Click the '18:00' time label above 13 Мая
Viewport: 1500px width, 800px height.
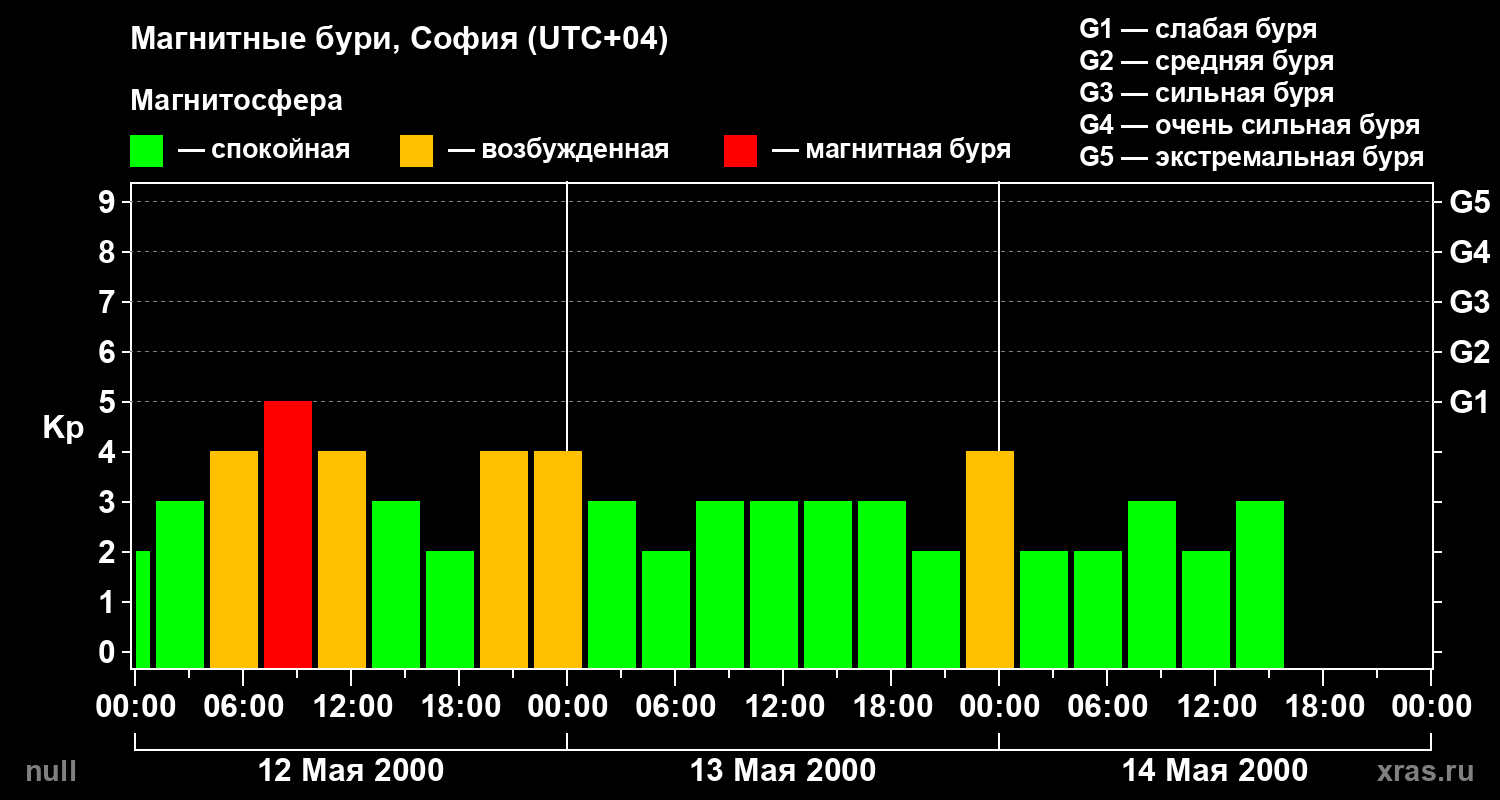point(891,706)
